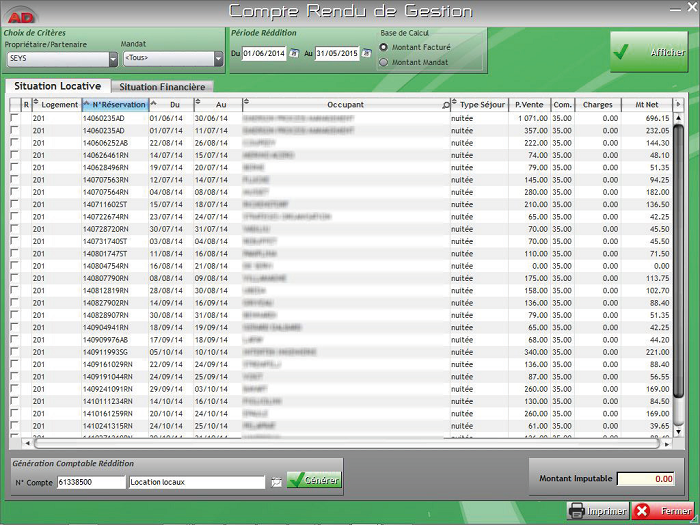The height and width of the screenshot is (525, 700).
Task: Click the search icon in Occupant column
Action: coord(446,104)
